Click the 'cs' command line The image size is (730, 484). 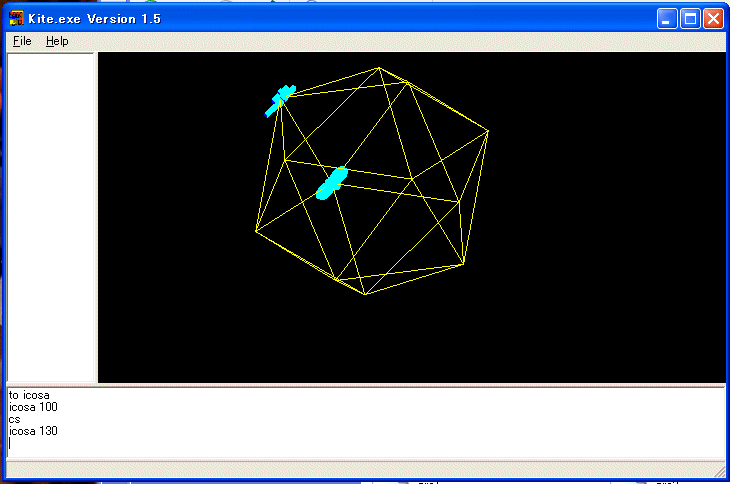[x=14, y=419]
